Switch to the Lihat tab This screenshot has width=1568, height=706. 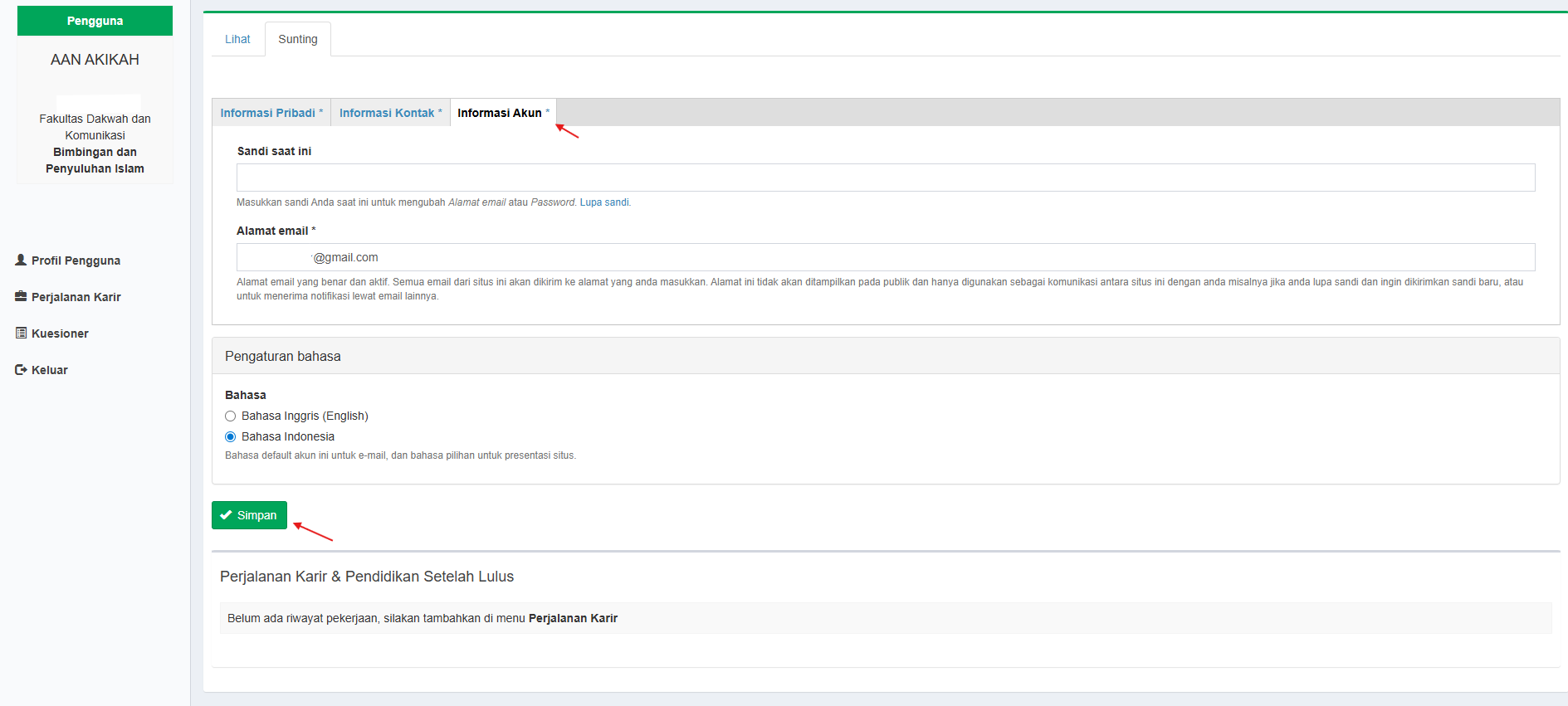click(237, 39)
